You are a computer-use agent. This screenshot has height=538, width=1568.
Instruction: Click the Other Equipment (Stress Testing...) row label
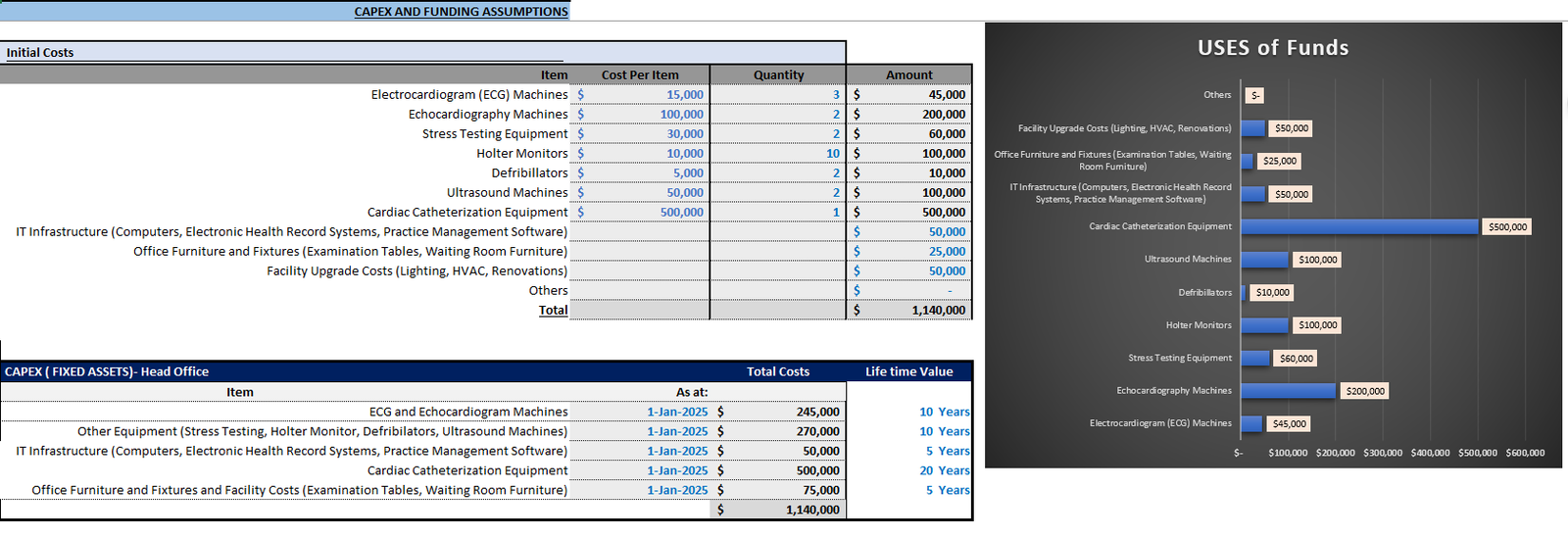click(322, 431)
